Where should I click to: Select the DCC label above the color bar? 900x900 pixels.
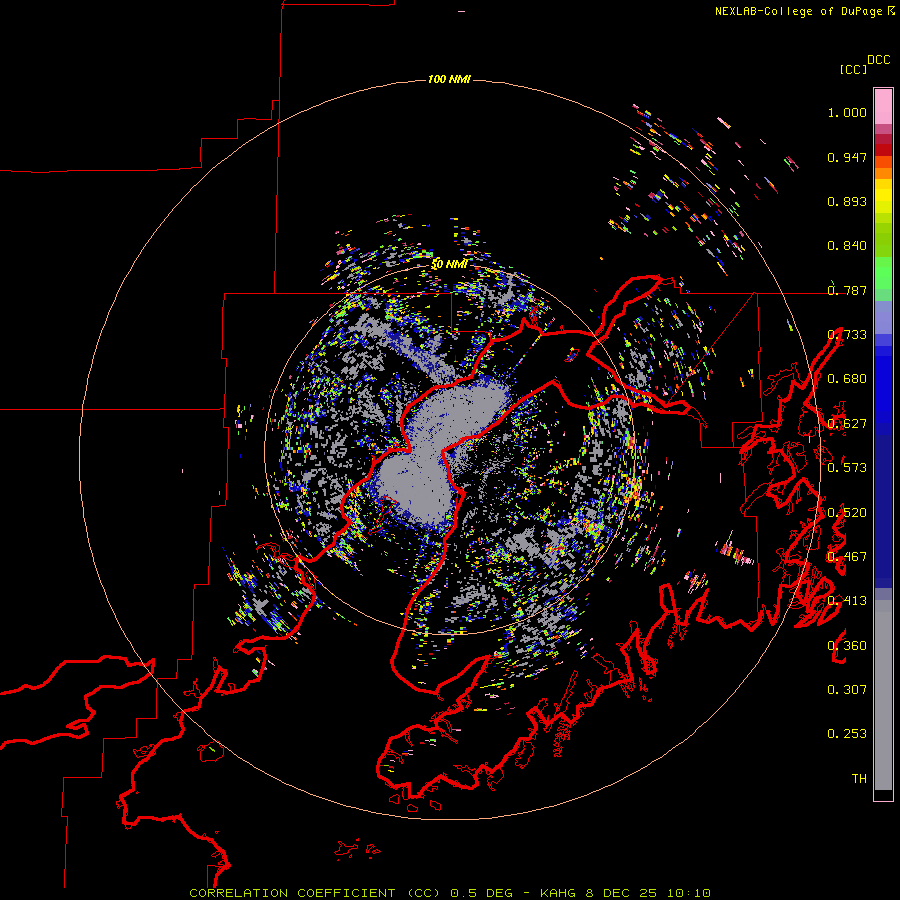pos(879,60)
